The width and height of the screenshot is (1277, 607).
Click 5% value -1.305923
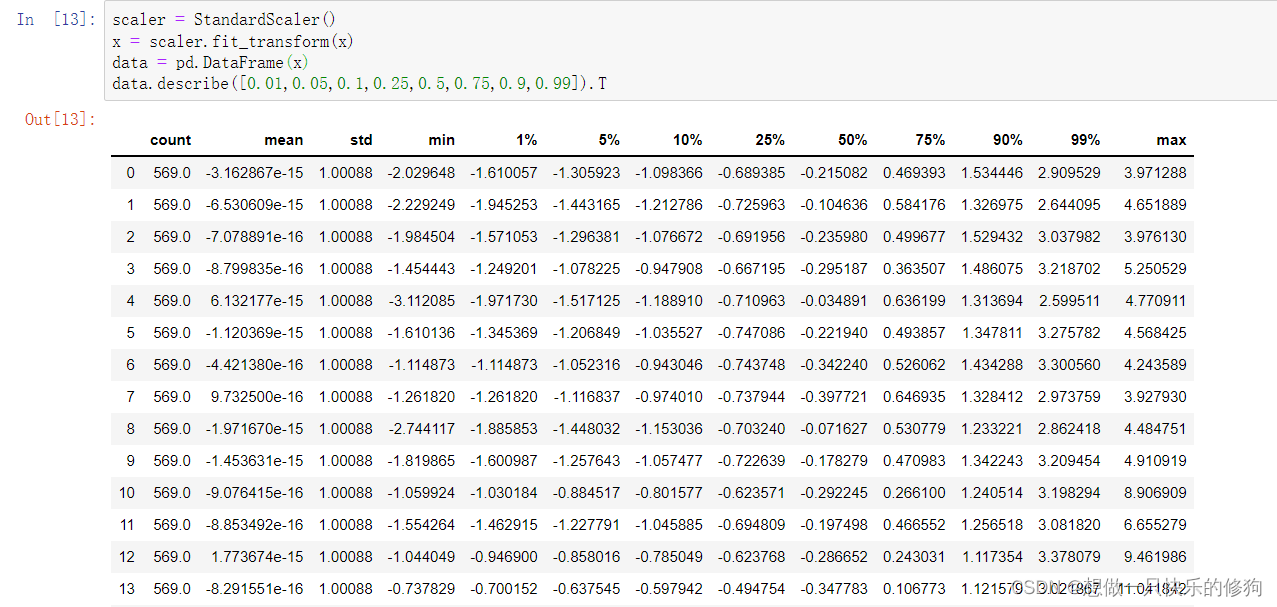586,172
